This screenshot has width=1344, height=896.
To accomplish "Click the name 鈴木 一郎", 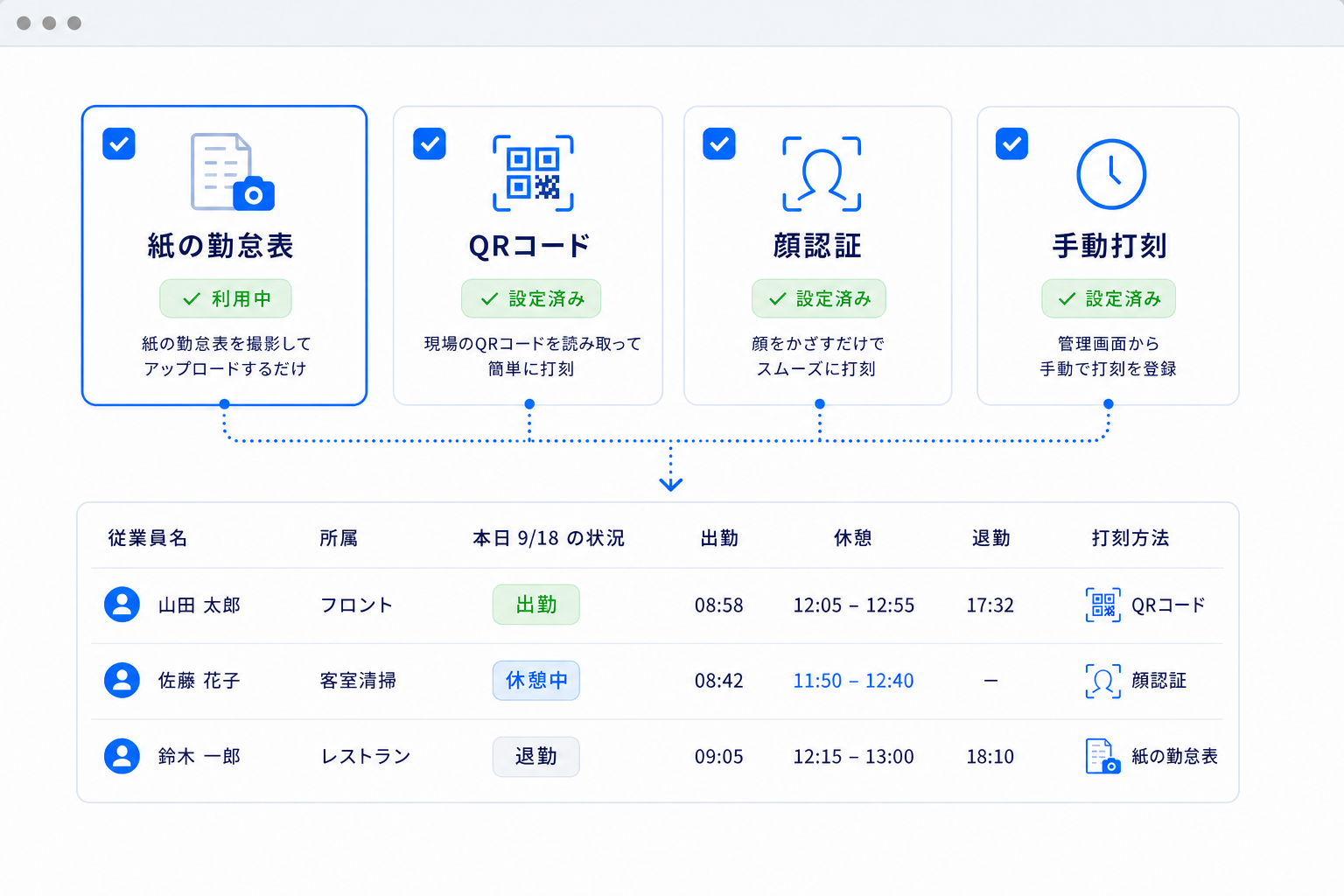I will click(x=199, y=756).
